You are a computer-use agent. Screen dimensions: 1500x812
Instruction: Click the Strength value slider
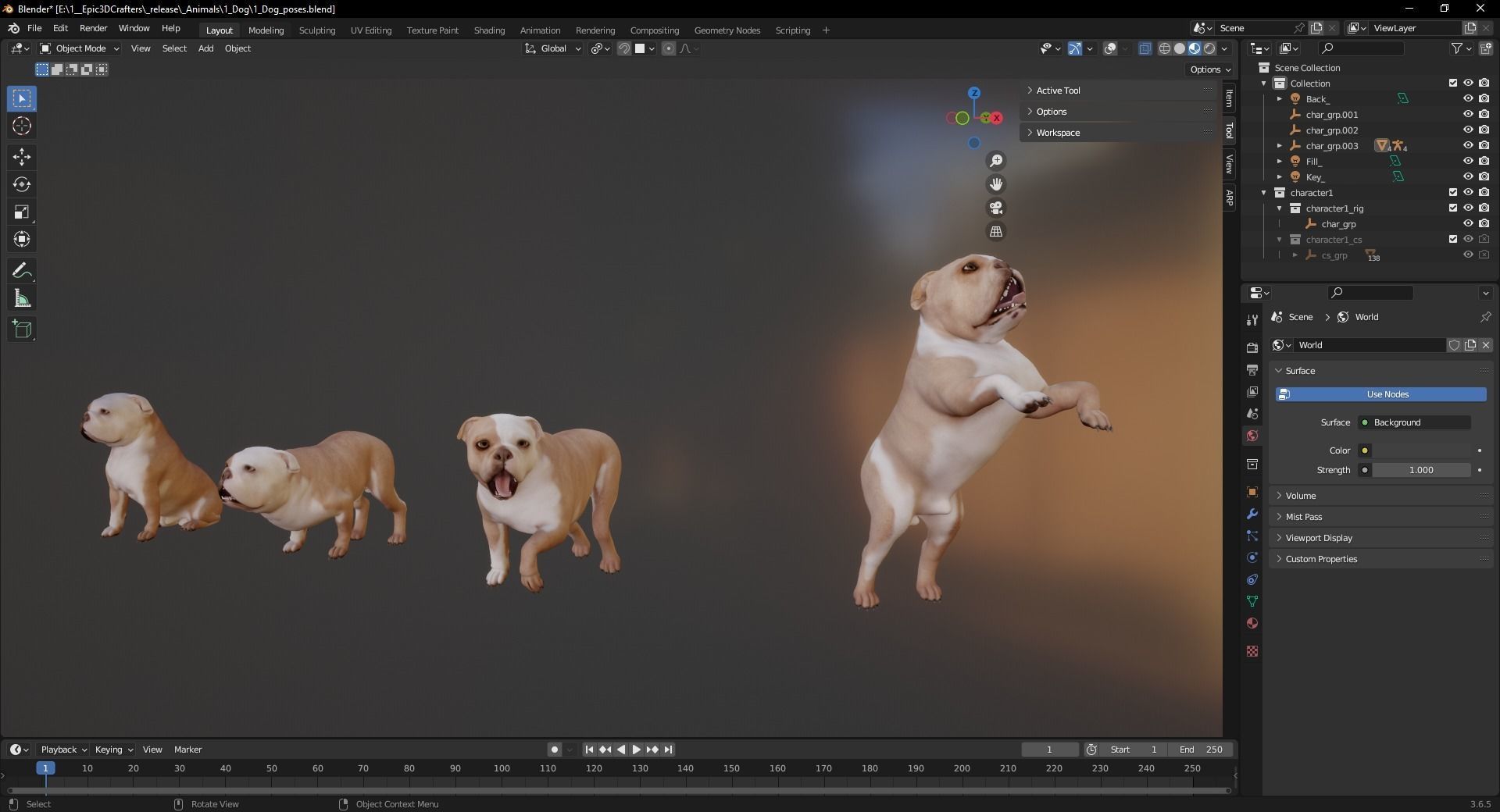tap(1421, 470)
